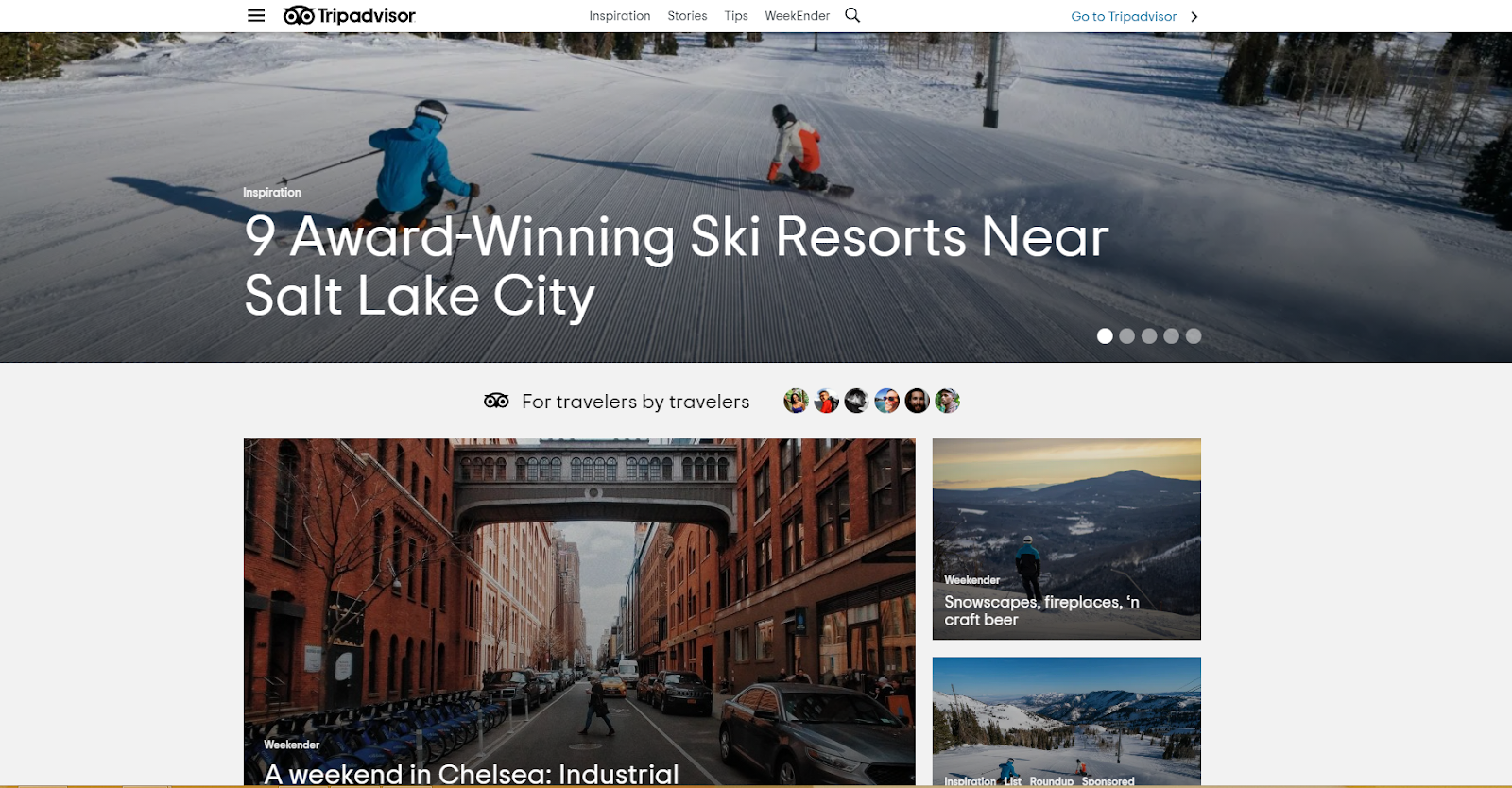Select the first carousel dot
Screen dimensions: 1512x788
click(x=1105, y=335)
